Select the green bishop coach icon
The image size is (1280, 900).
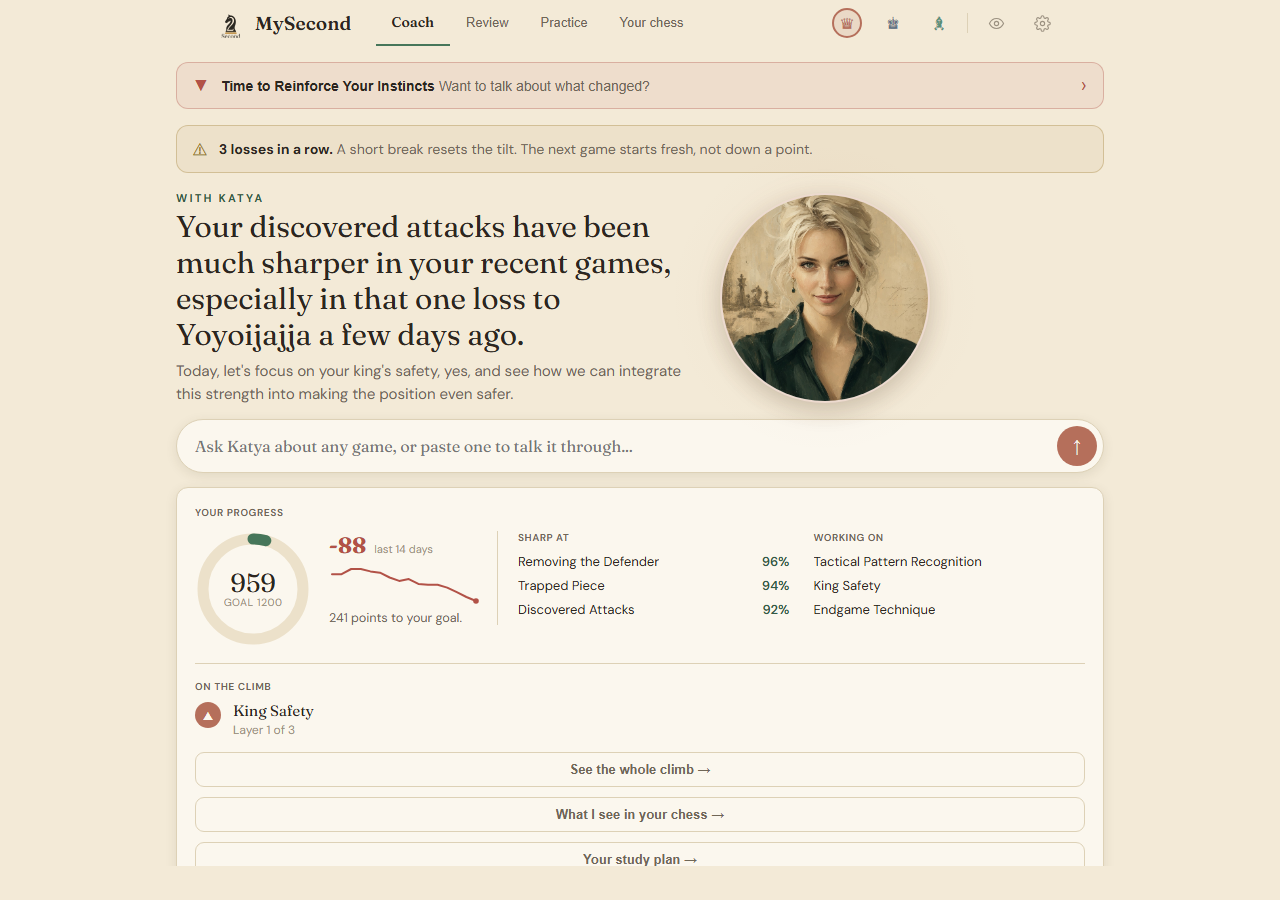pyautogui.click(x=939, y=23)
